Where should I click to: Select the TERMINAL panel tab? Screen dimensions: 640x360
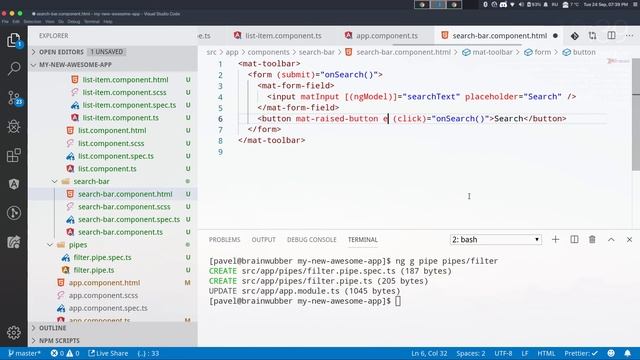362,240
